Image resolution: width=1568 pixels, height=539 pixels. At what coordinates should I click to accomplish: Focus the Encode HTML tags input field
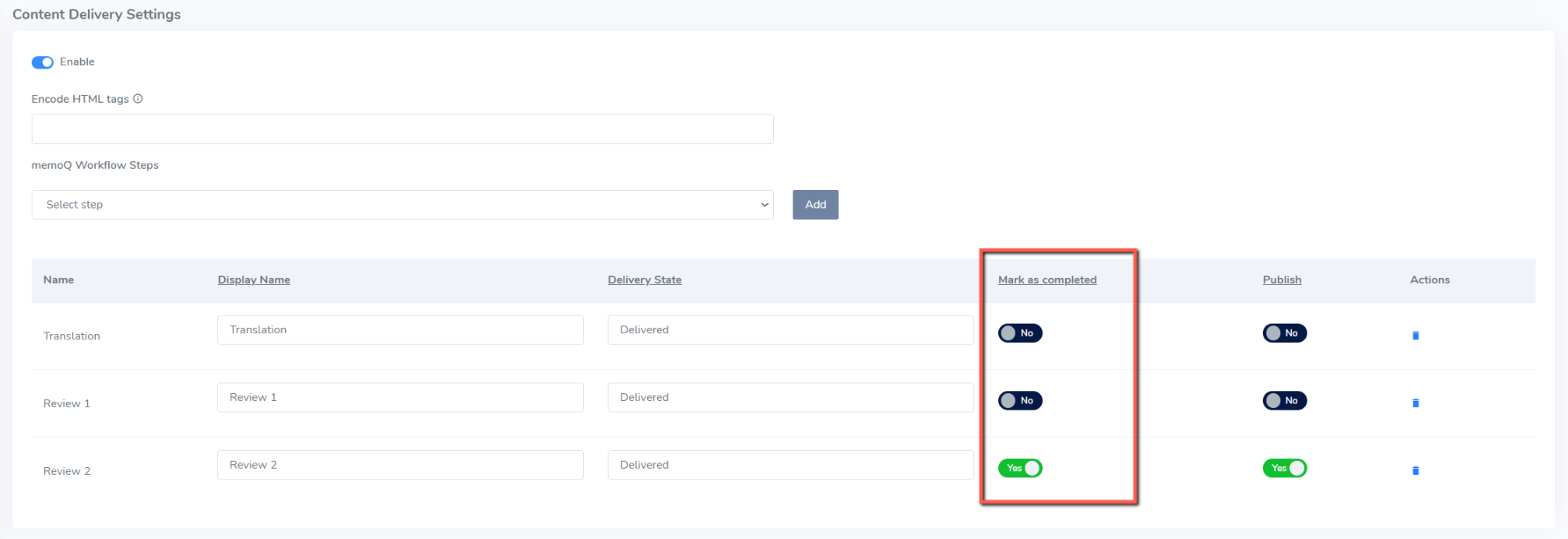(x=402, y=128)
